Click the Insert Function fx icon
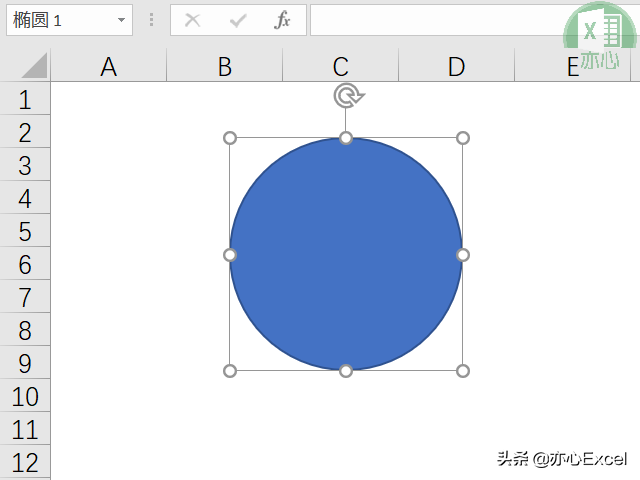 (x=282, y=20)
